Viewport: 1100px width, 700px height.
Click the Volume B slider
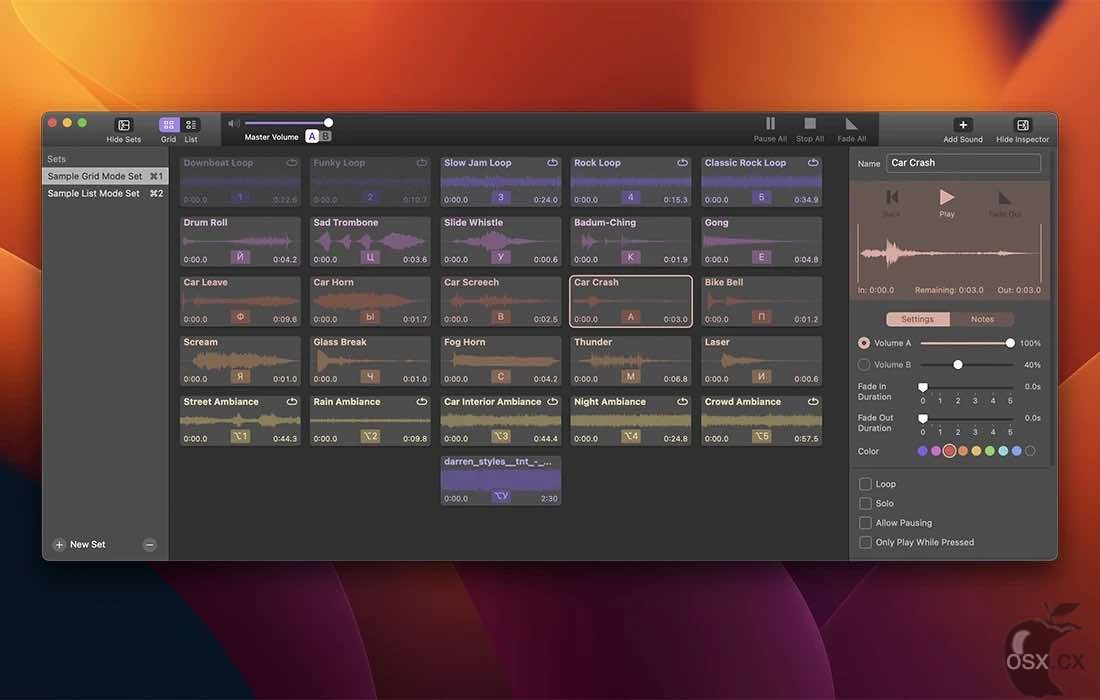(x=967, y=365)
